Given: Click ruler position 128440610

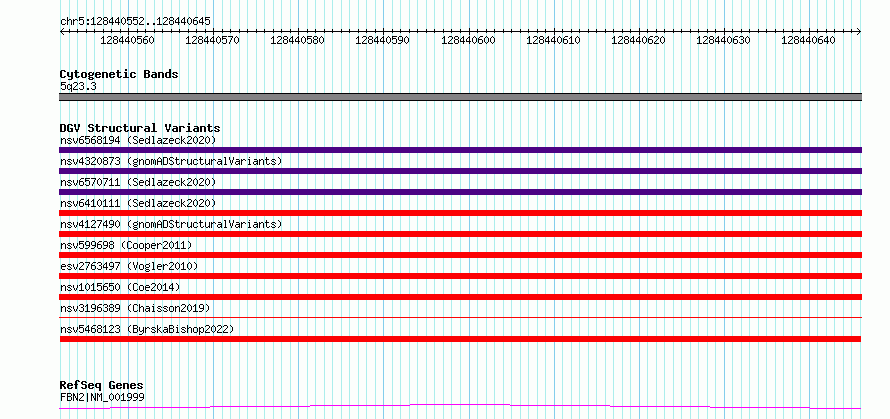Looking at the screenshot, I should click(553, 40).
